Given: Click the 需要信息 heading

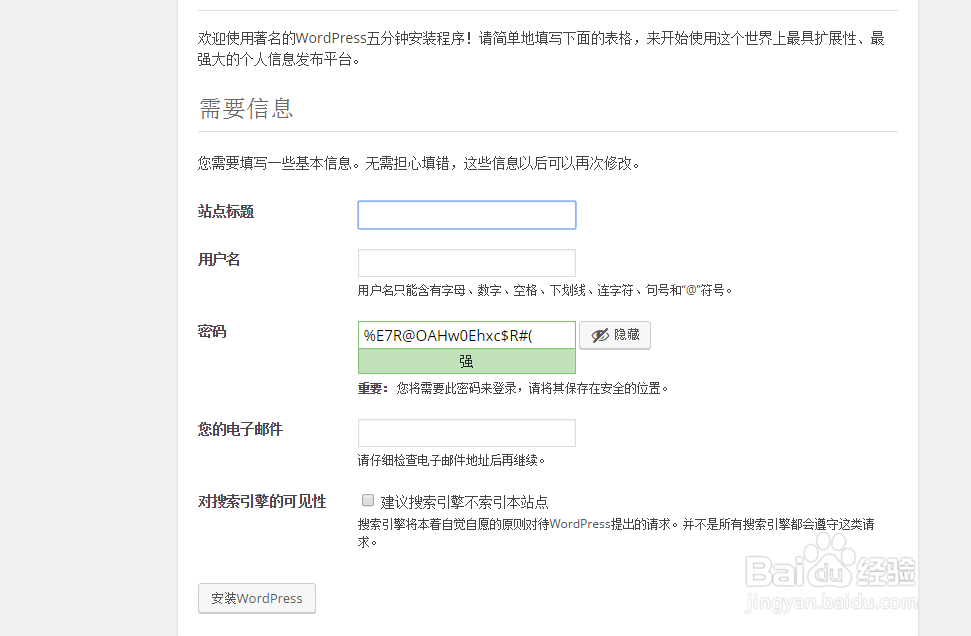Looking at the screenshot, I should pos(246,108).
